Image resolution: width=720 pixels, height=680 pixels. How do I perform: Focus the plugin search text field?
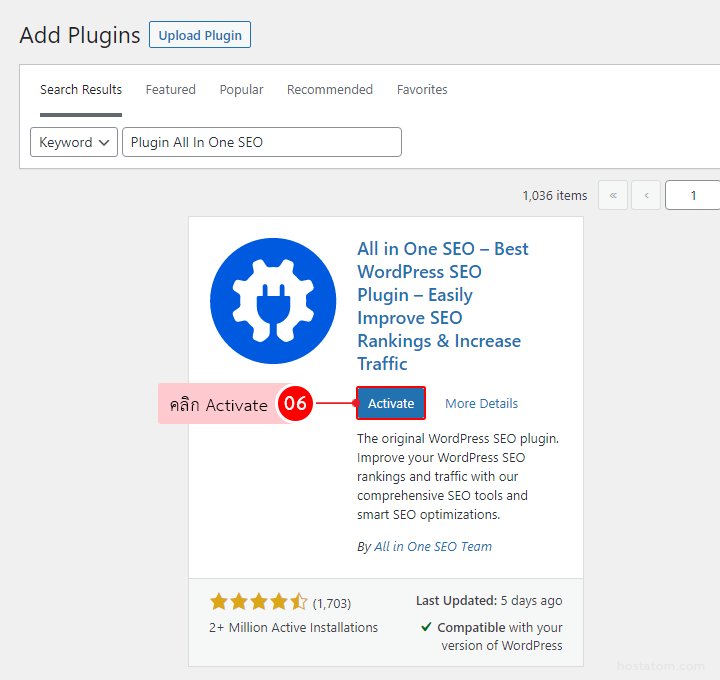point(262,142)
